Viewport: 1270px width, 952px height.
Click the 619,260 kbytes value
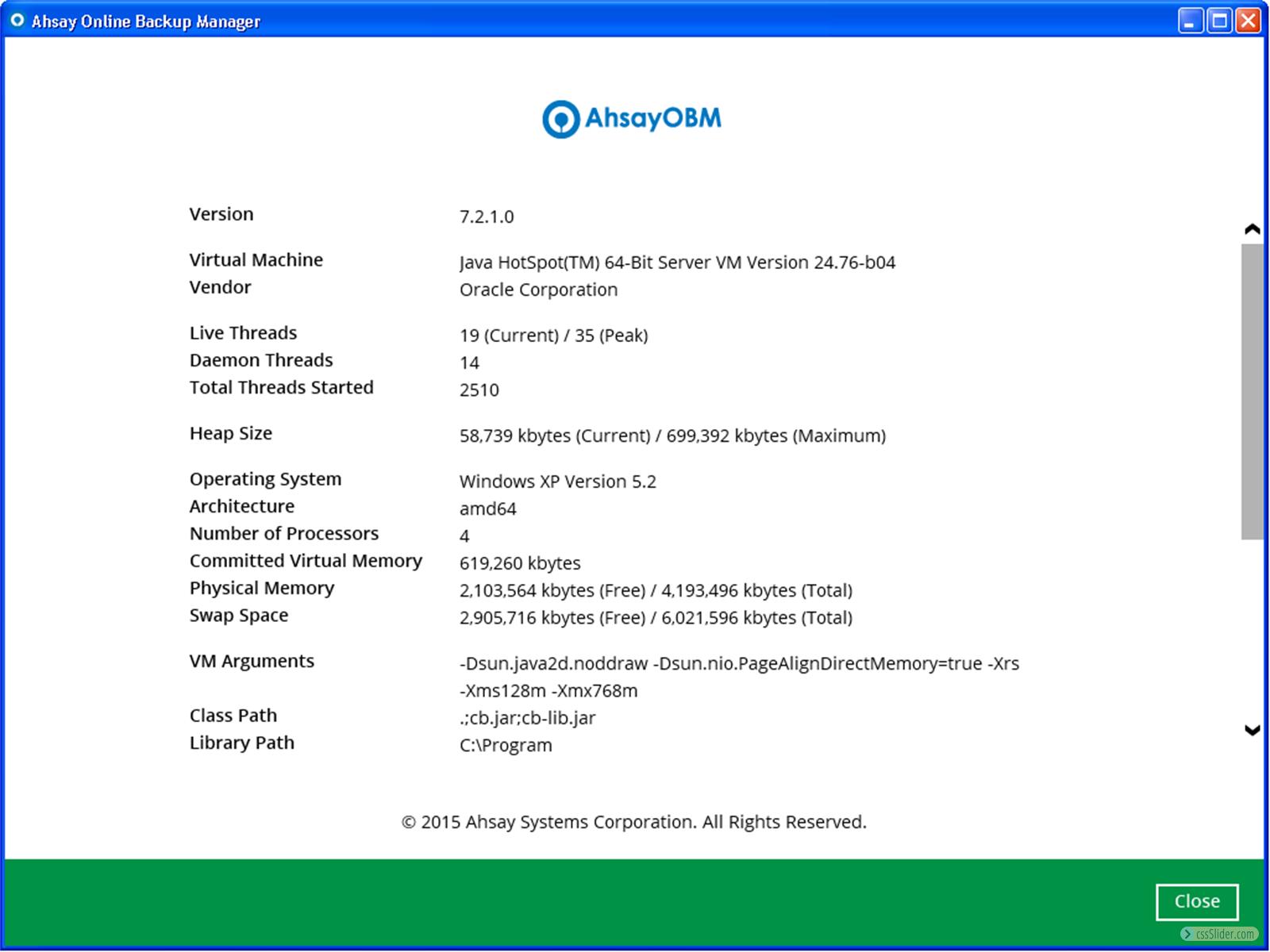pos(520,563)
